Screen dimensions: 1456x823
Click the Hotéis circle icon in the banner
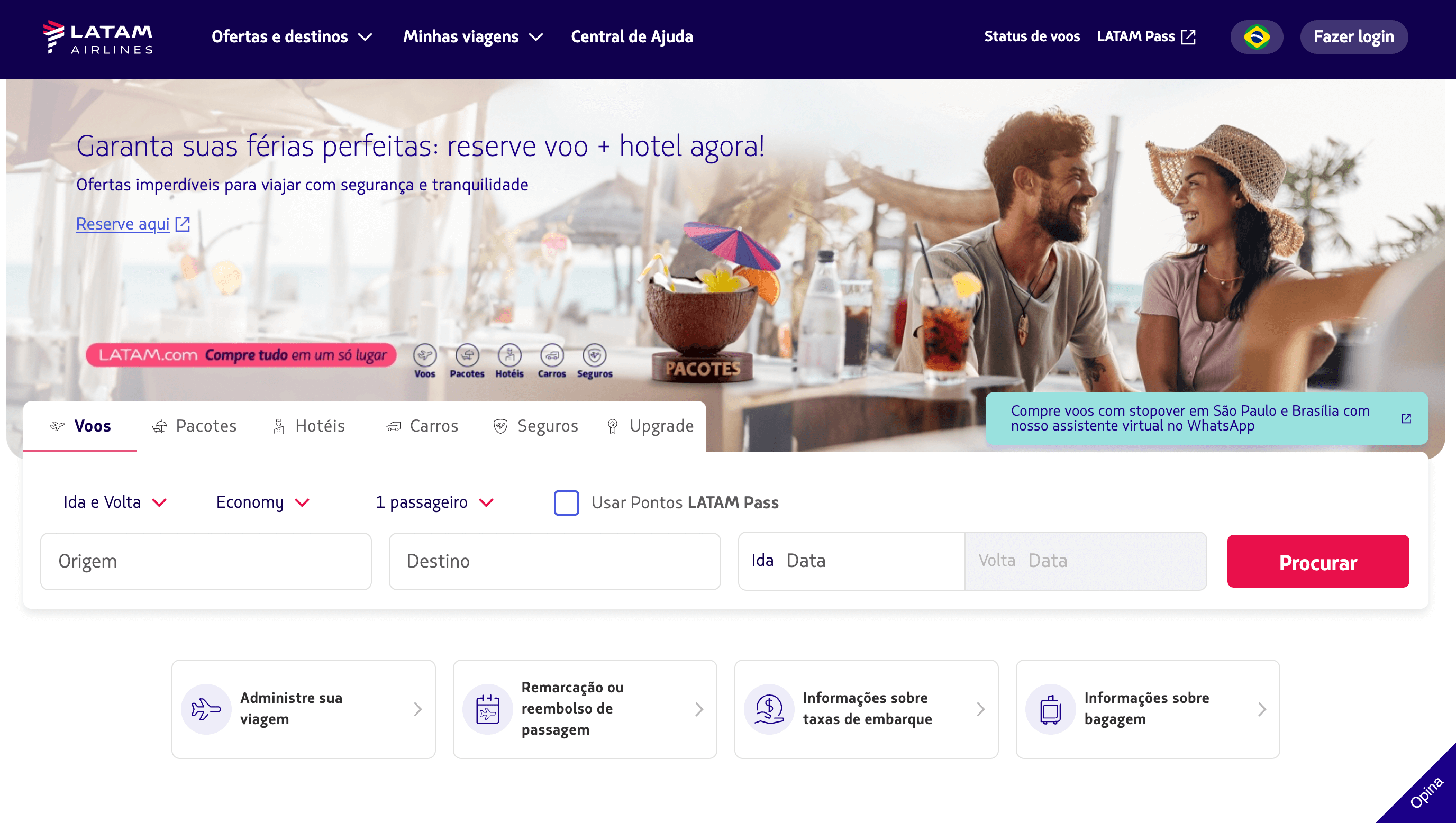509,355
